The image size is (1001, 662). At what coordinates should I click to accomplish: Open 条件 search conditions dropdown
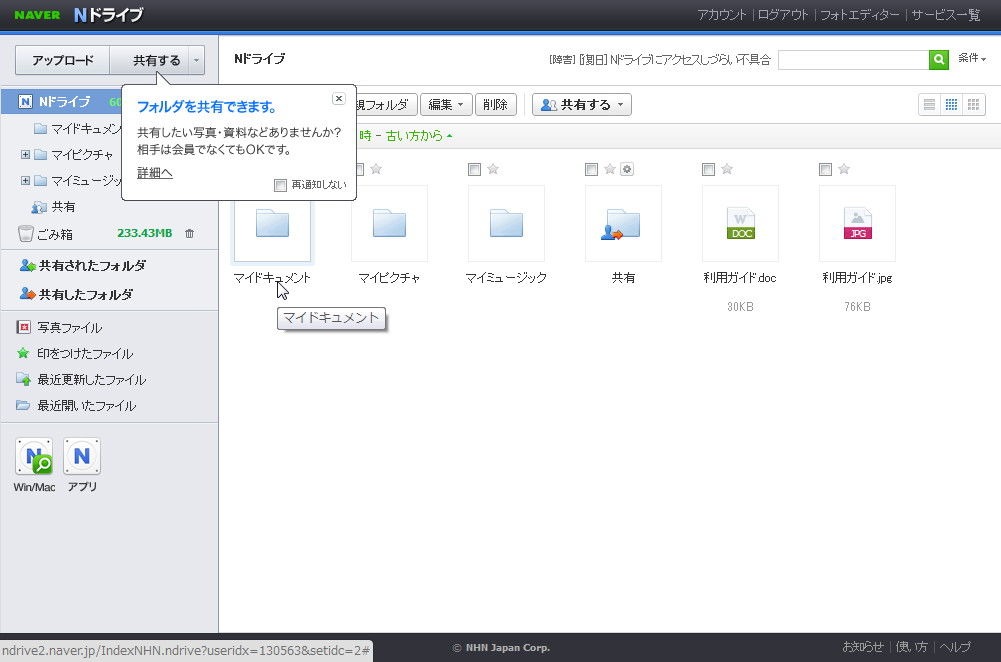click(972, 58)
